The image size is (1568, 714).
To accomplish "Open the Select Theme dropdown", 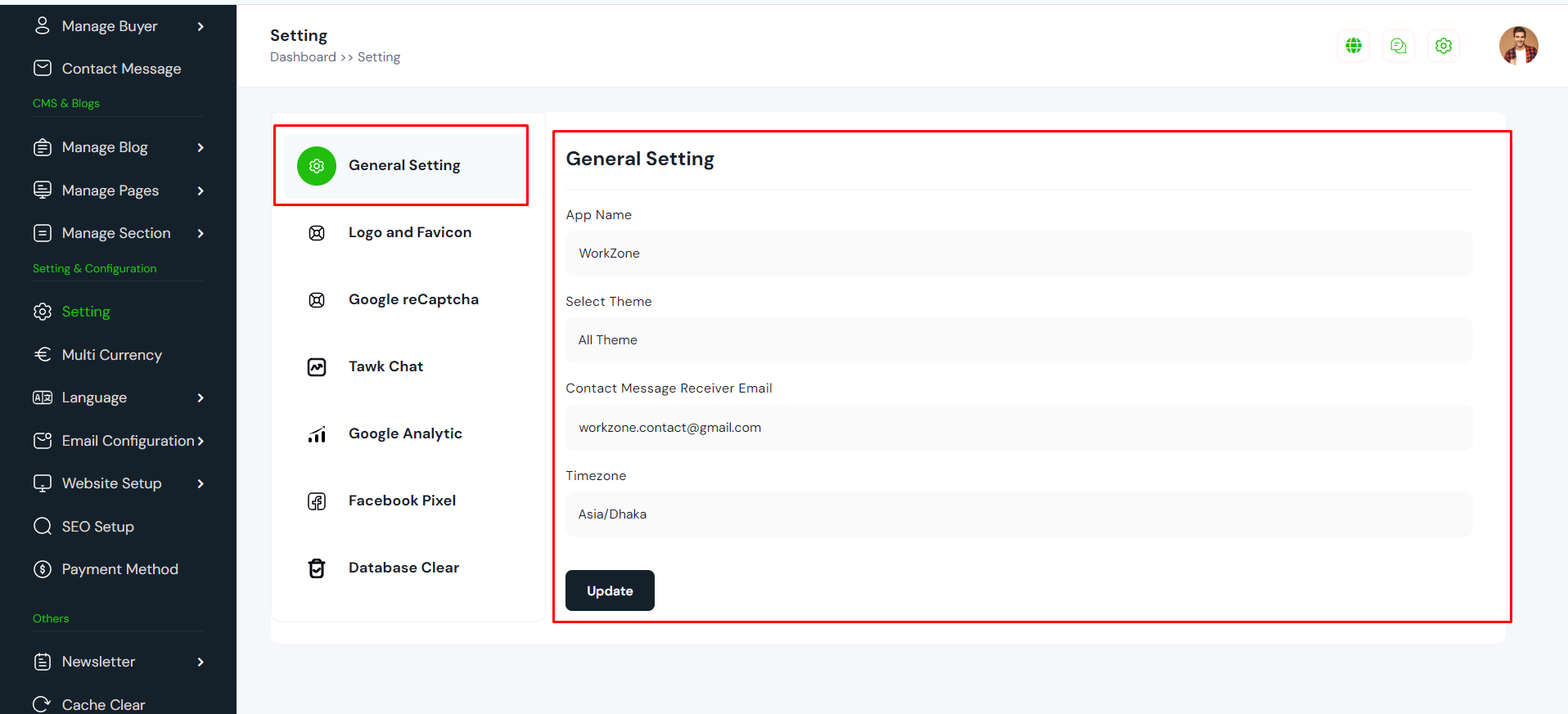I will [1018, 340].
